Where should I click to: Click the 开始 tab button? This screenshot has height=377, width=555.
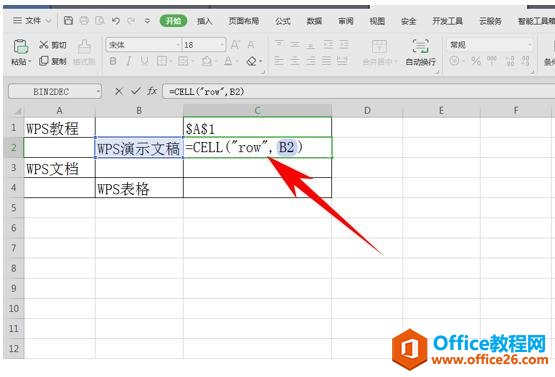(173, 21)
